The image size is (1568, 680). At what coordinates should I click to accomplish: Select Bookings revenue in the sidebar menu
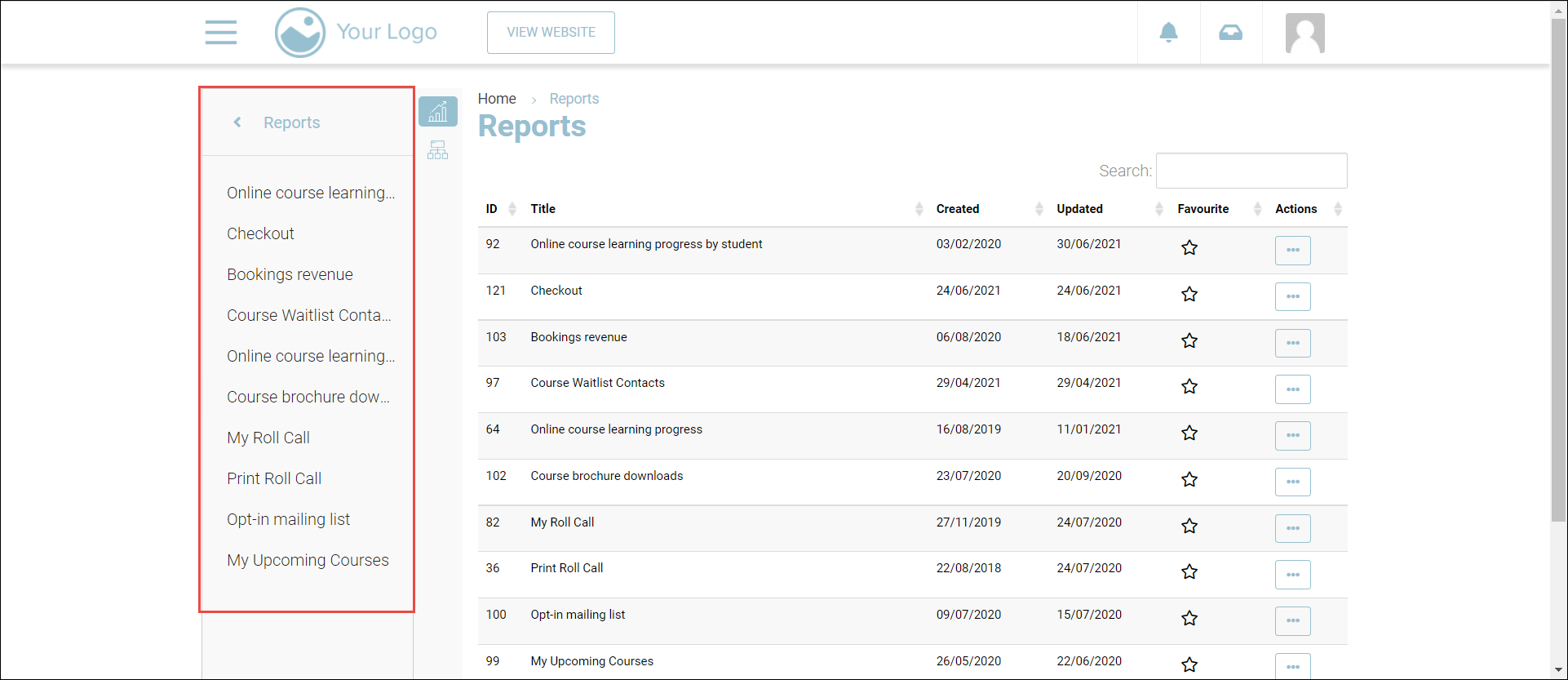tap(290, 274)
